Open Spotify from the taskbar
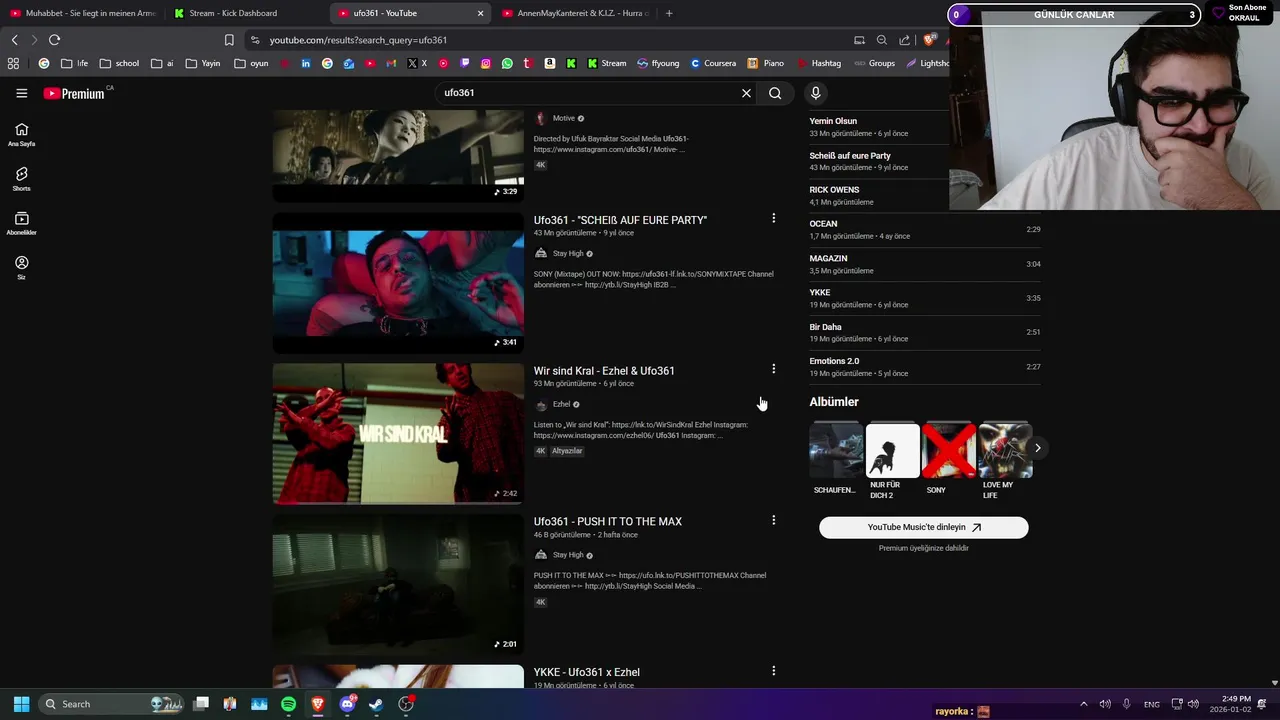 coord(288,704)
